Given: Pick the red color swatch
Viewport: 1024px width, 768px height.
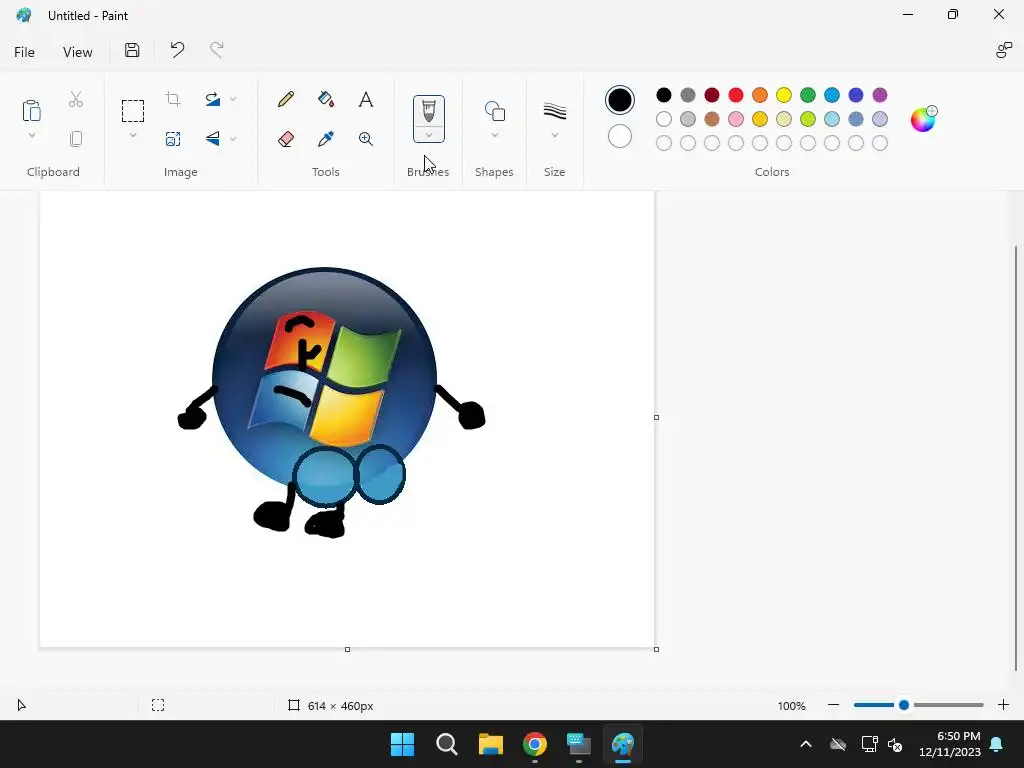Looking at the screenshot, I should click(736, 95).
